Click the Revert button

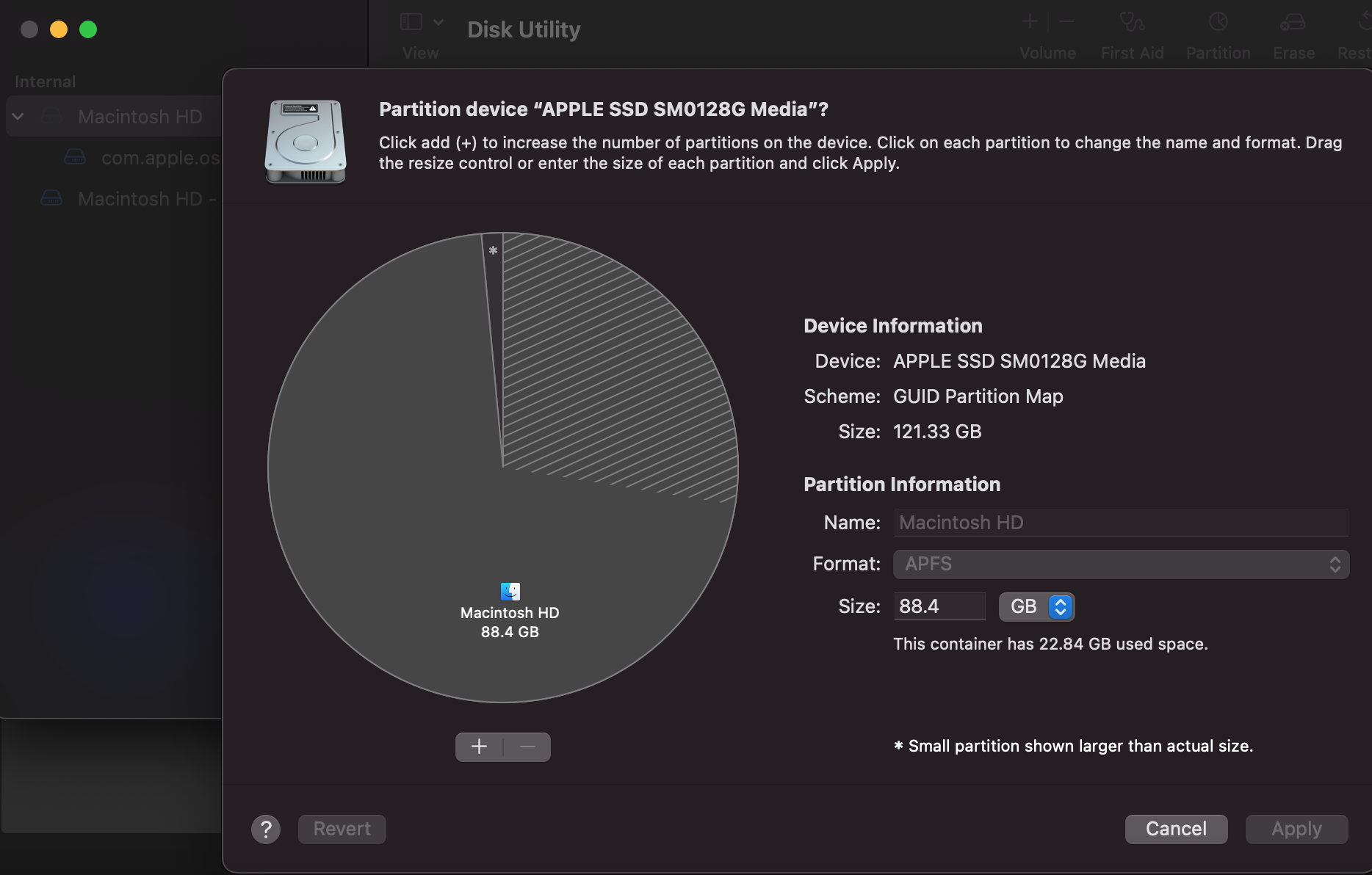pyautogui.click(x=342, y=829)
